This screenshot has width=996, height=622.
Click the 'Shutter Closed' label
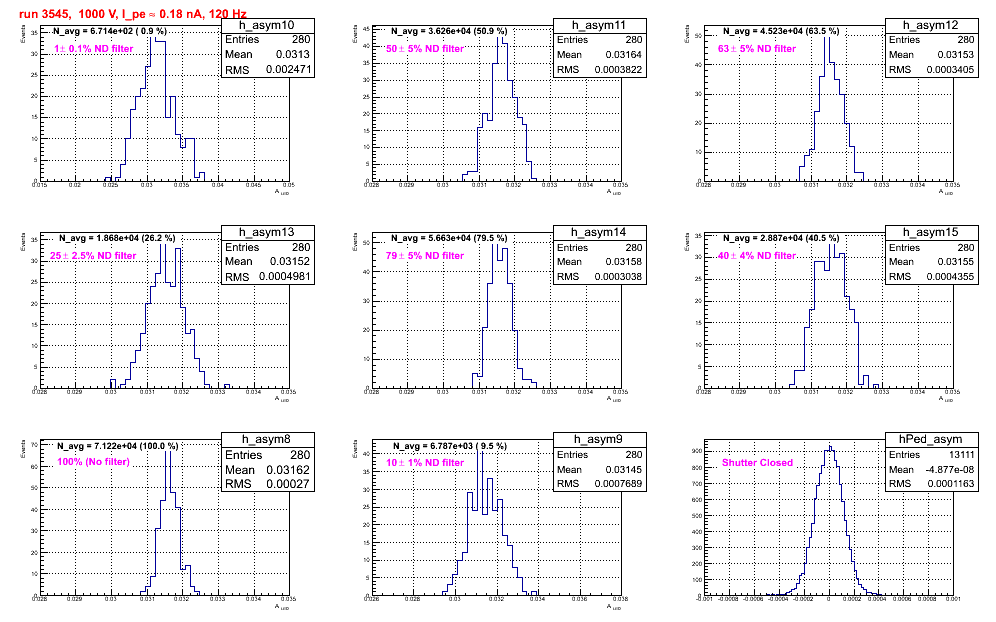(x=757, y=463)
